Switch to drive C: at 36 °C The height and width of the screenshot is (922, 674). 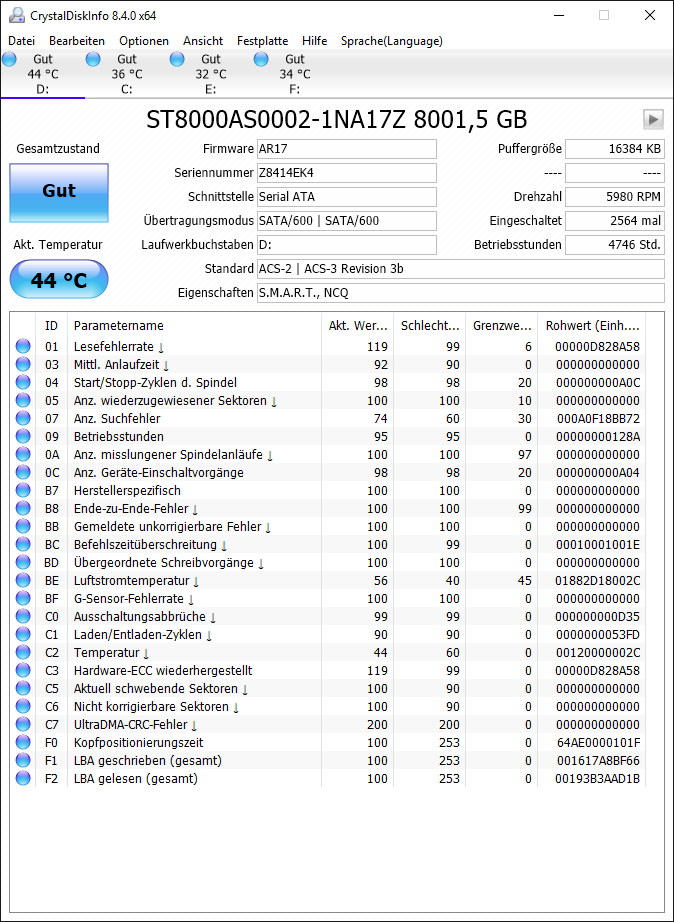pyautogui.click(x=127, y=74)
